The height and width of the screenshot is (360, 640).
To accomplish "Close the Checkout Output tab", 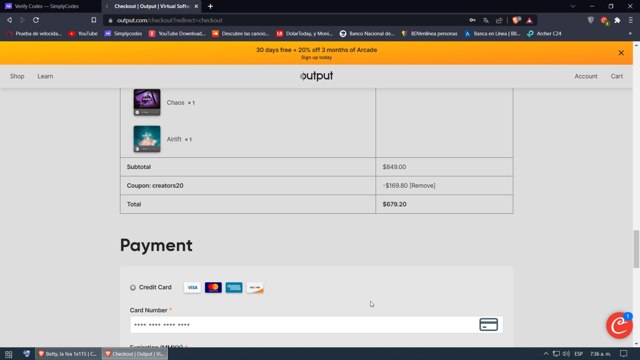I will [x=196, y=7].
